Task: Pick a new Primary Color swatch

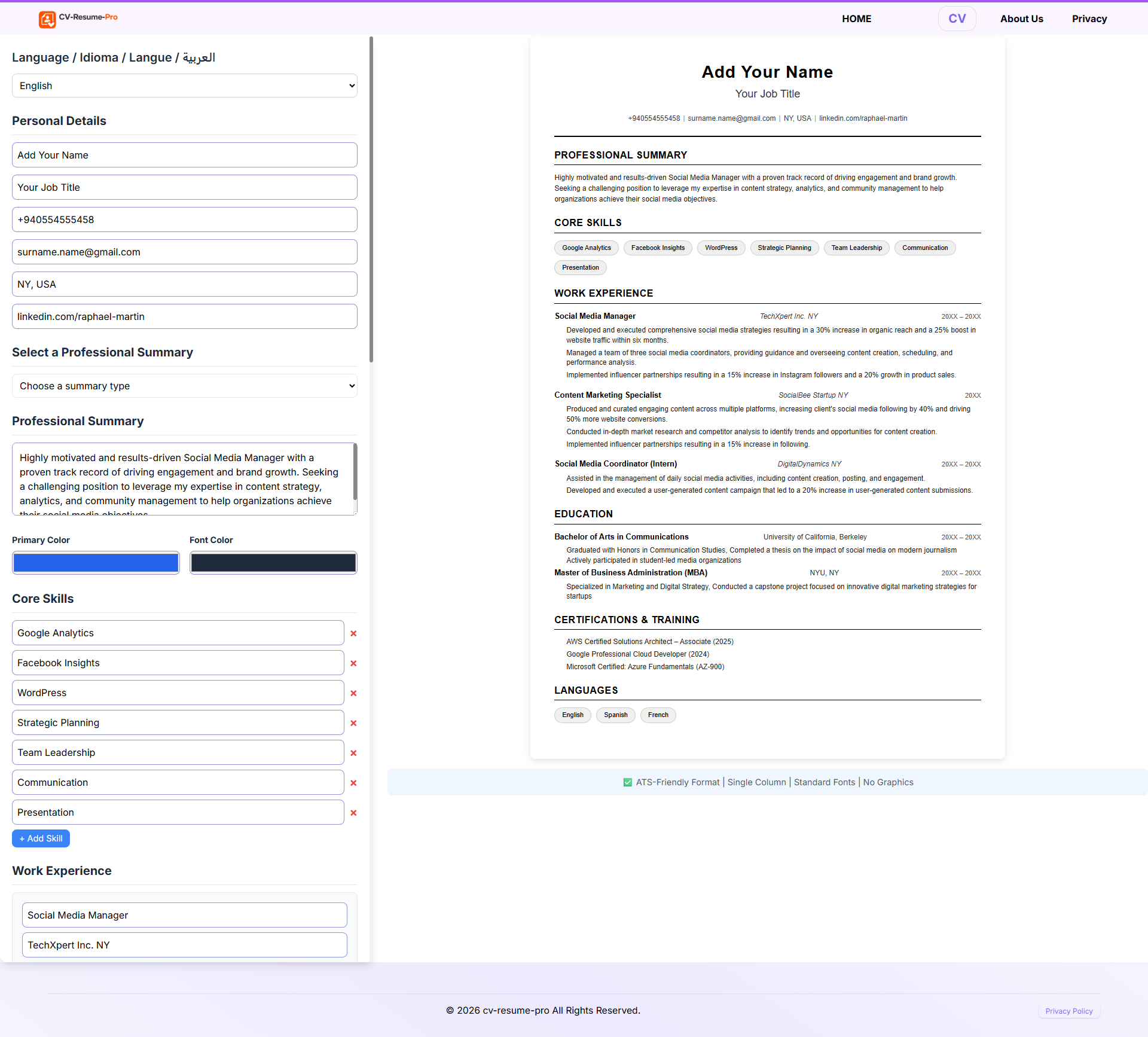Action: point(96,563)
